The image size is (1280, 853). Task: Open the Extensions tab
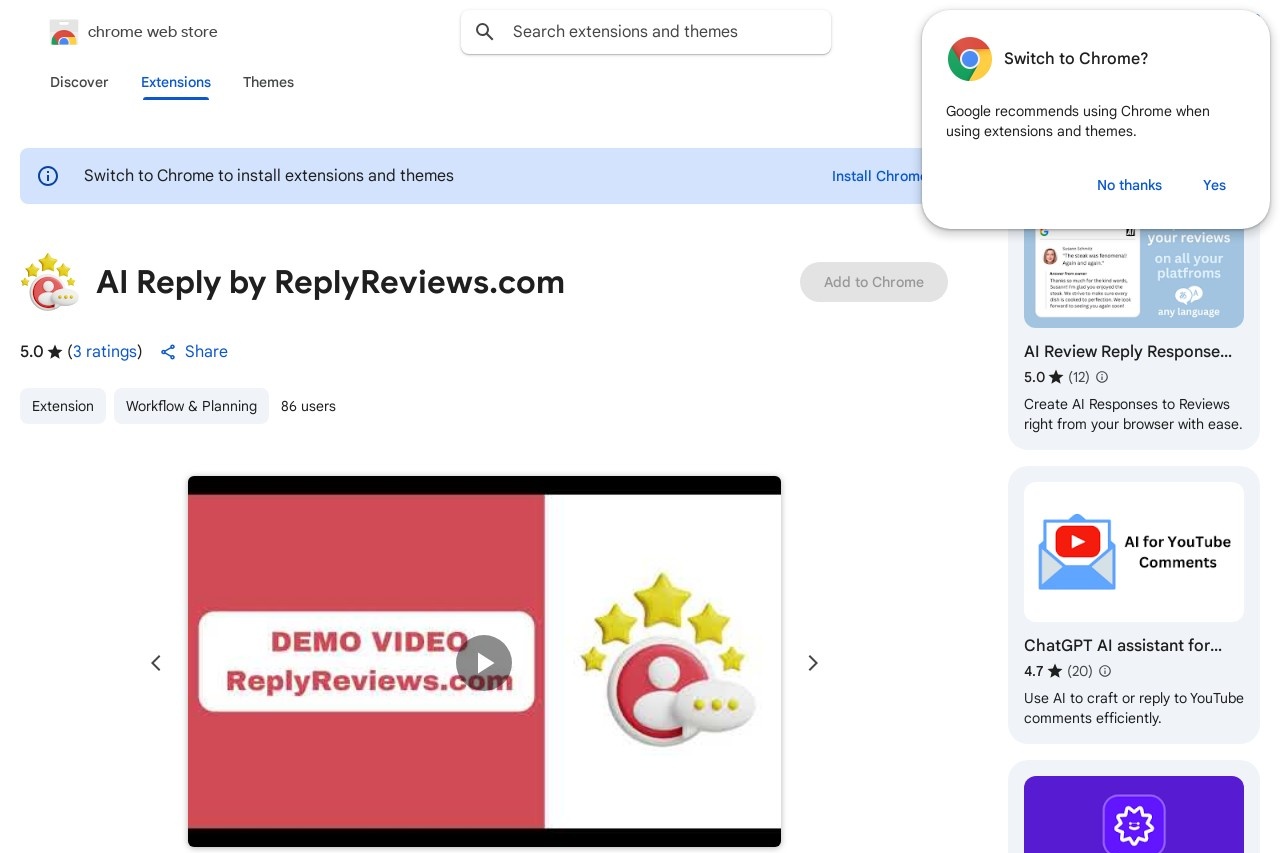click(176, 82)
